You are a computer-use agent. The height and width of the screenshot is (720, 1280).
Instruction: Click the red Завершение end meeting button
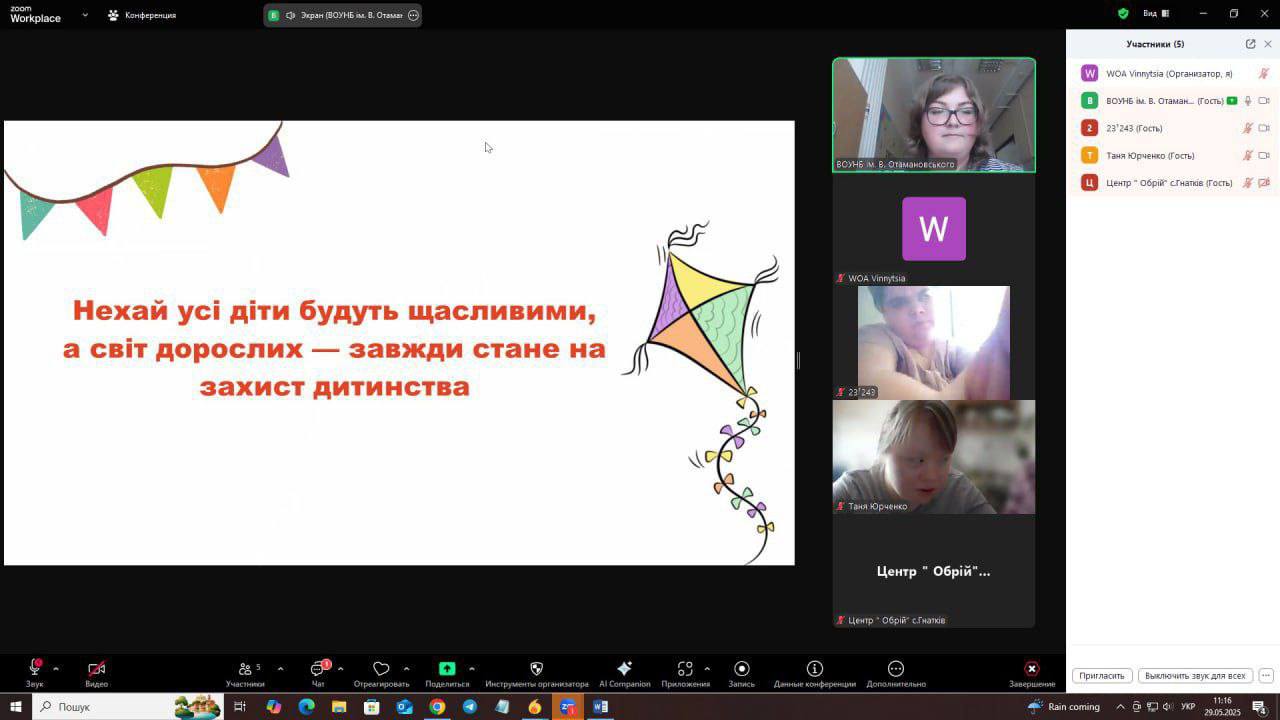pos(1032,673)
